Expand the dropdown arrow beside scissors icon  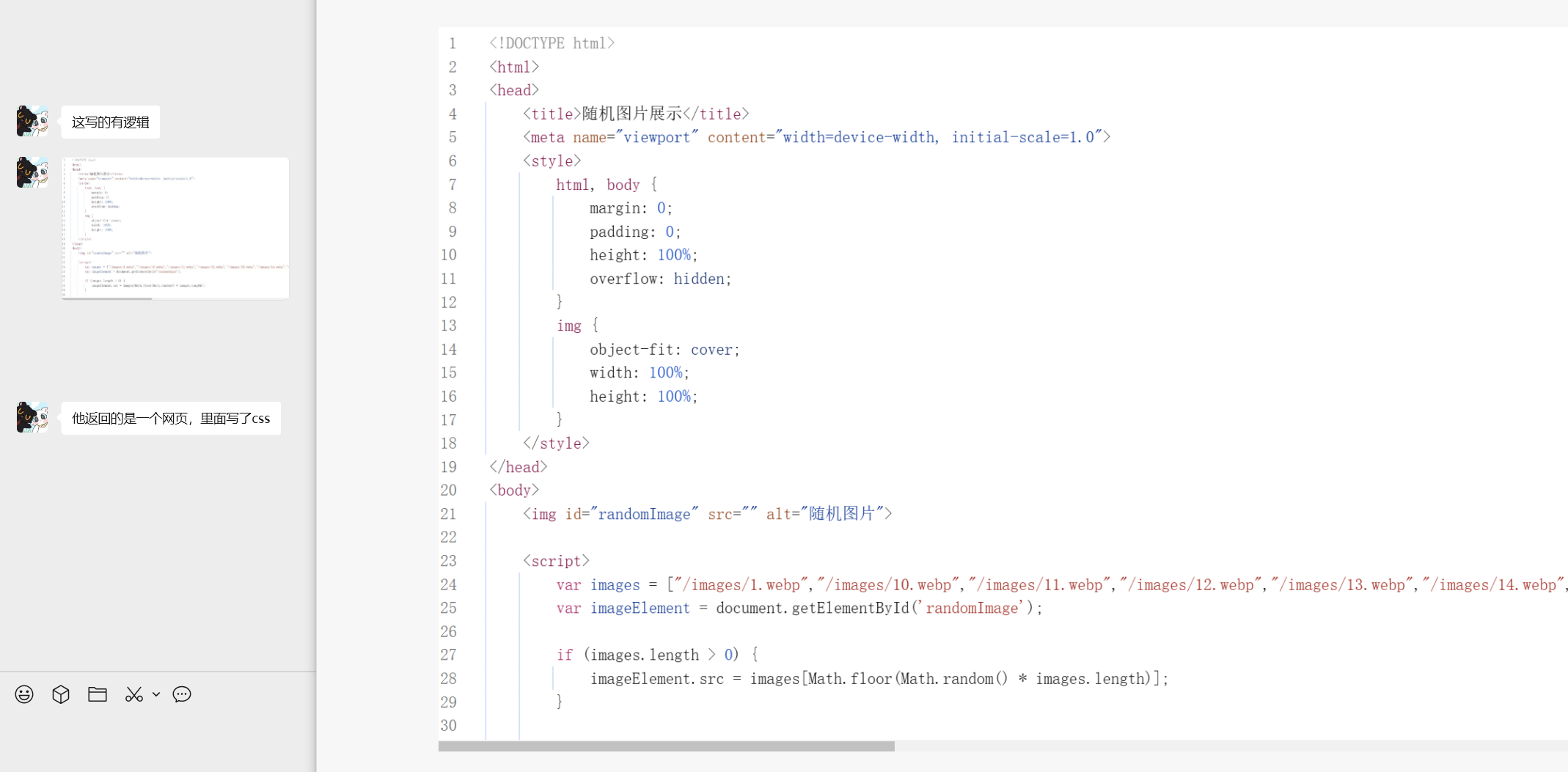(156, 694)
